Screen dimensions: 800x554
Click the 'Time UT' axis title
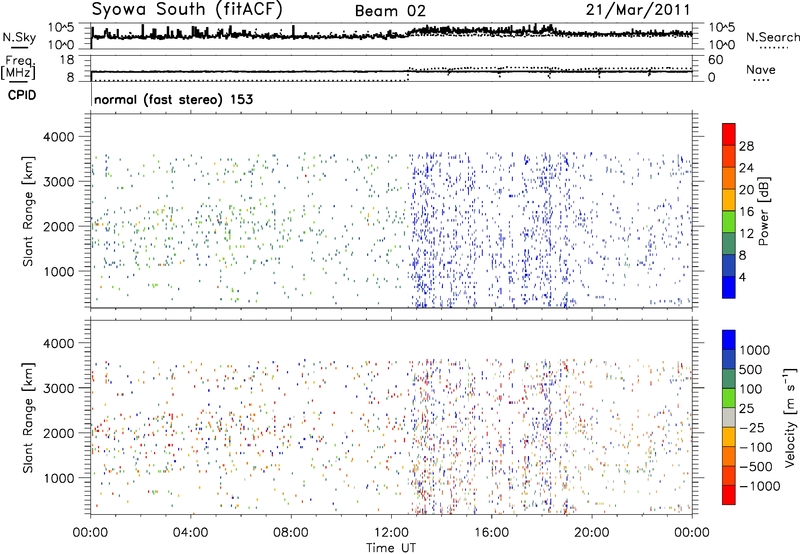[391, 548]
